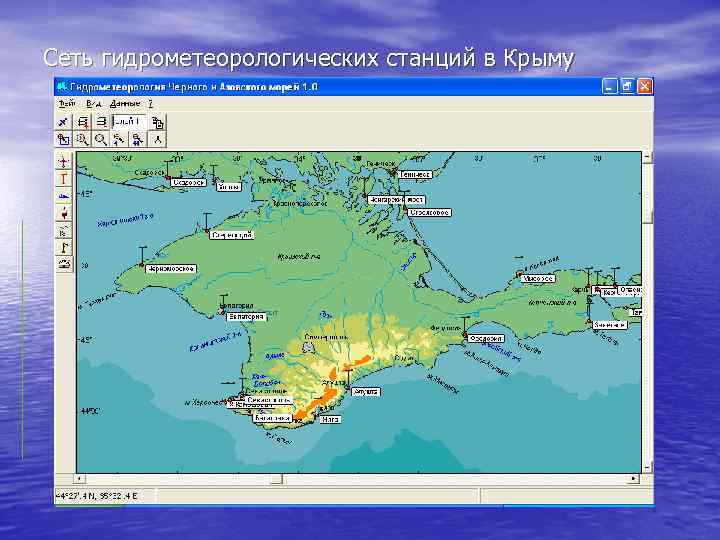Click the blue ship icon in the side toolbar
Image resolution: width=720 pixels, height=540 pixels.
(x=64, y=196)
